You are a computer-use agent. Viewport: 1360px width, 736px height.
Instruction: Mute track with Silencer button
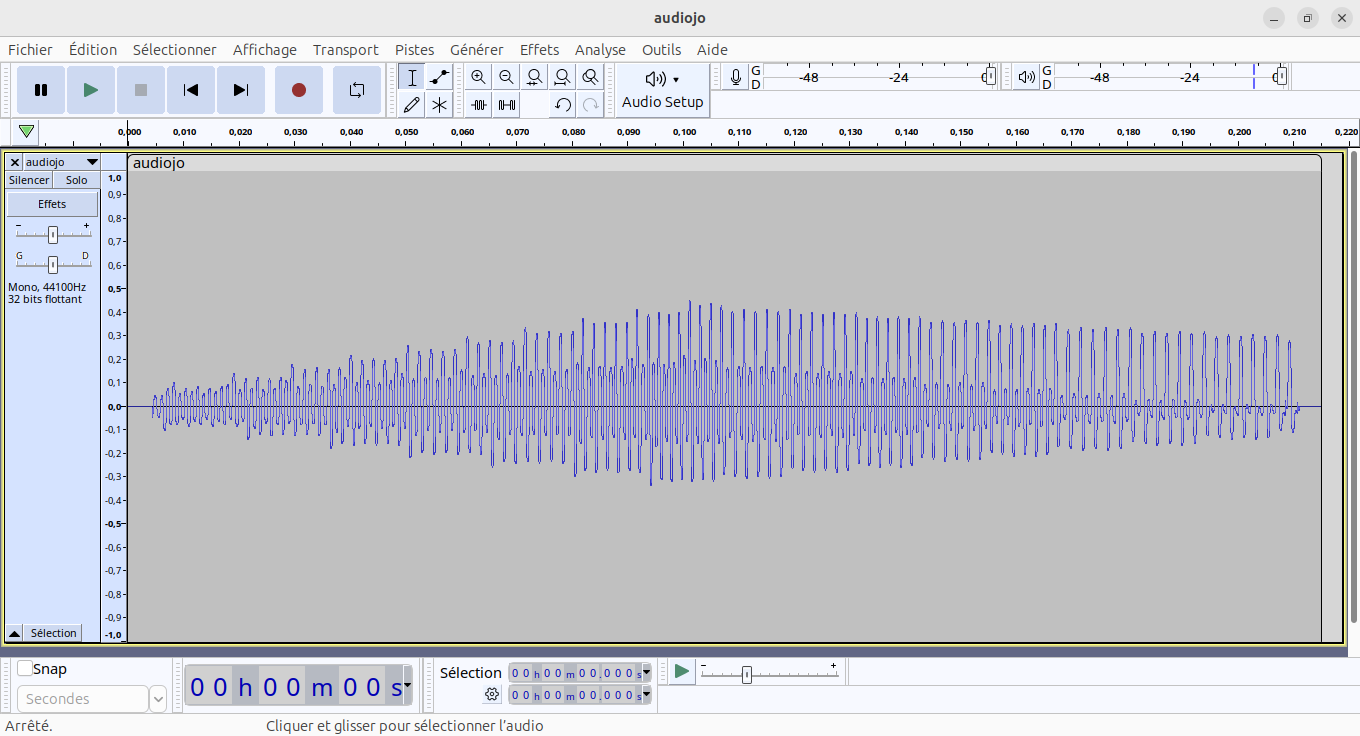pos(29,180)
